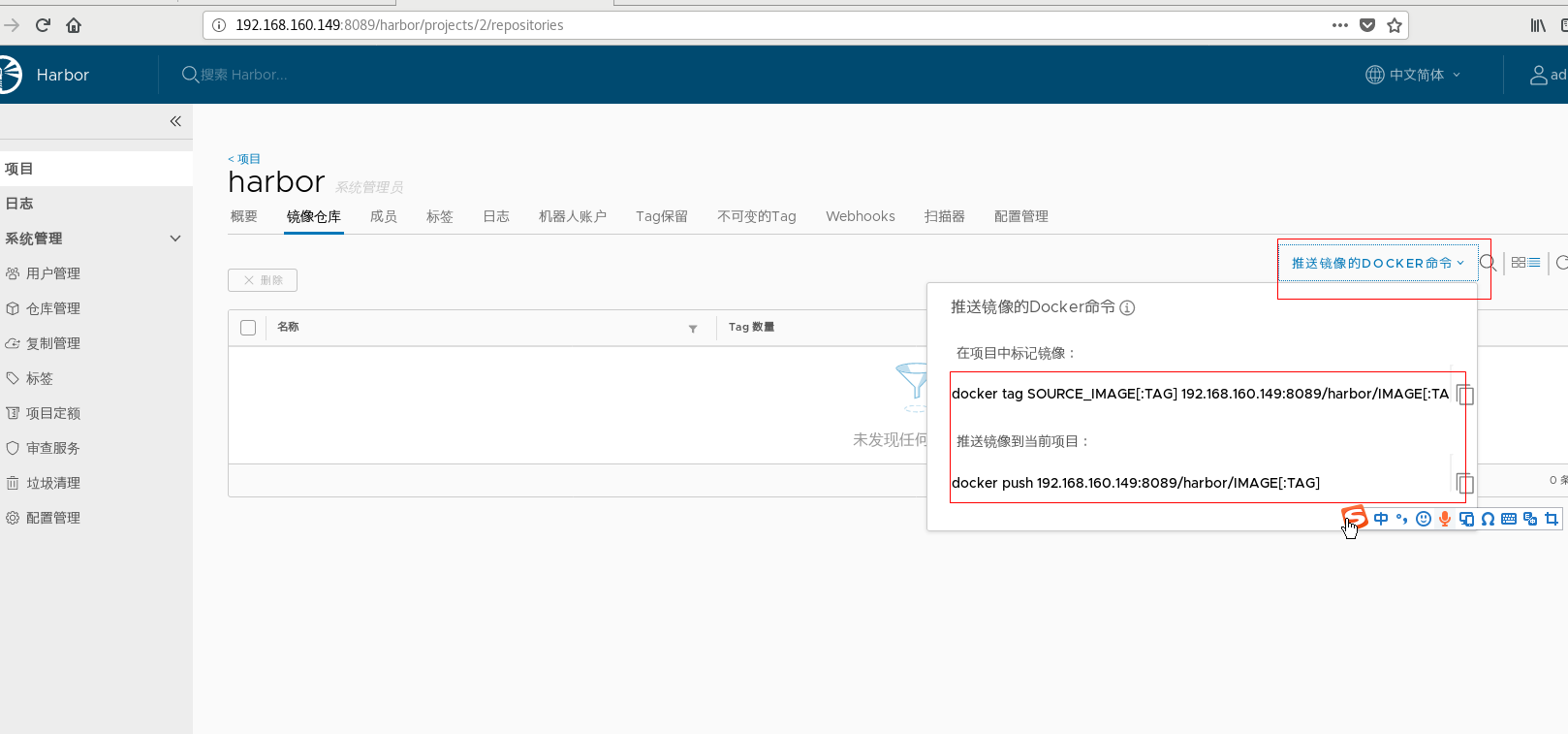Click the 搜索 Harbor search field
This screenshot has height=734, width=1568.
point(243,75)
